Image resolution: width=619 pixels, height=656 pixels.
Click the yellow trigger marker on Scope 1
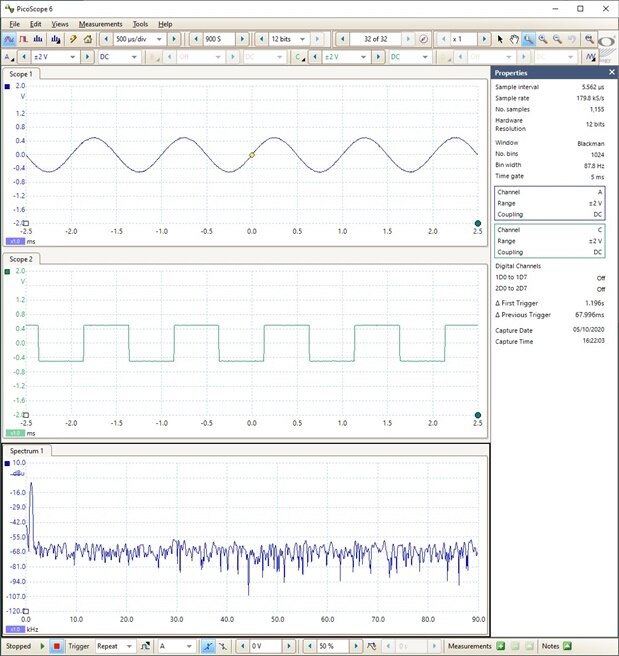251,155
